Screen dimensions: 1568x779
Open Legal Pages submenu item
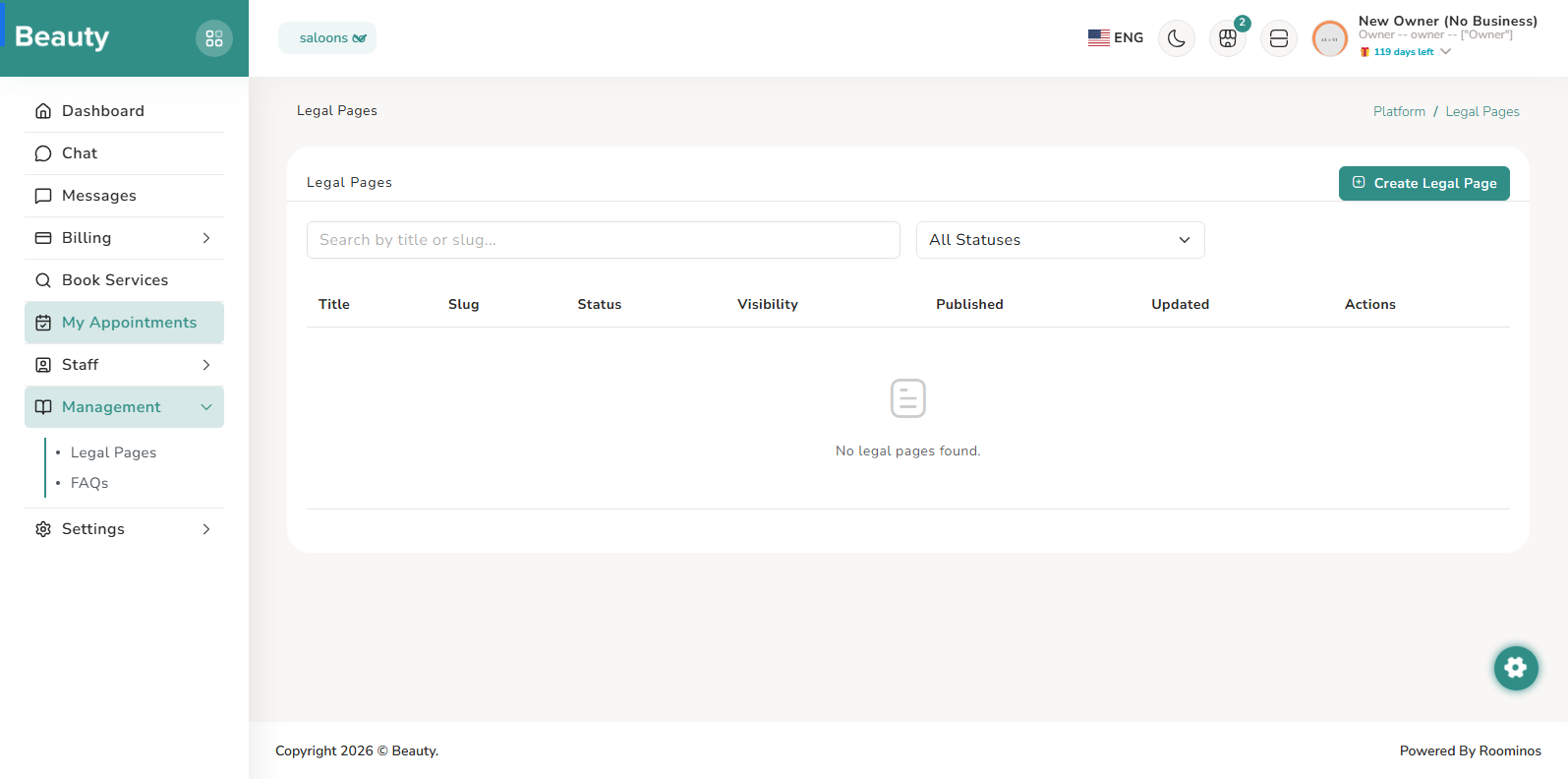(x=113, y=452)
